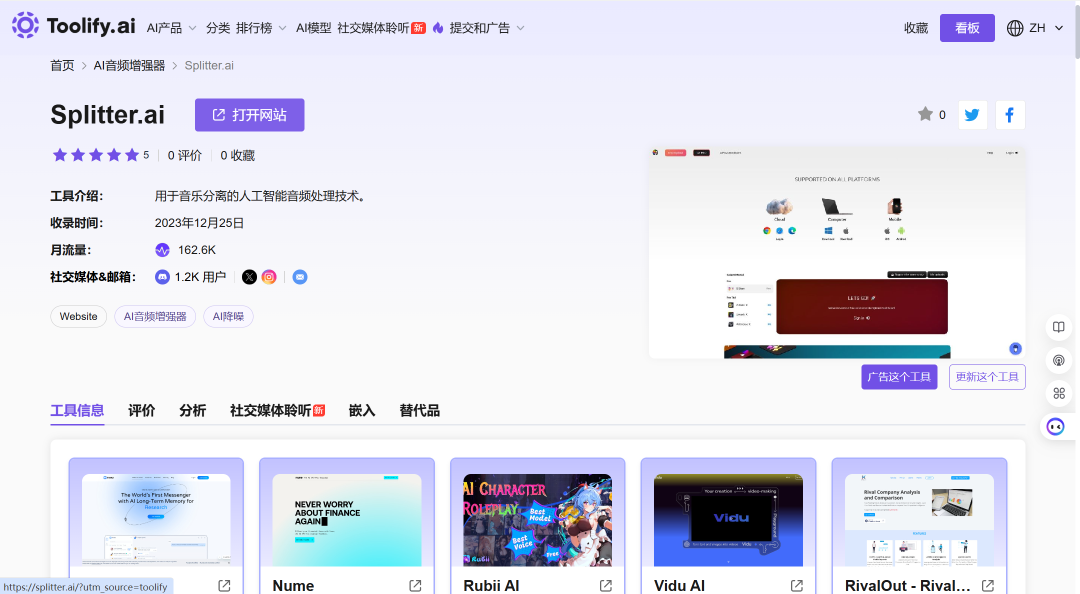Click the five-star rating
1080x594 pixels.
click(96, 155)
